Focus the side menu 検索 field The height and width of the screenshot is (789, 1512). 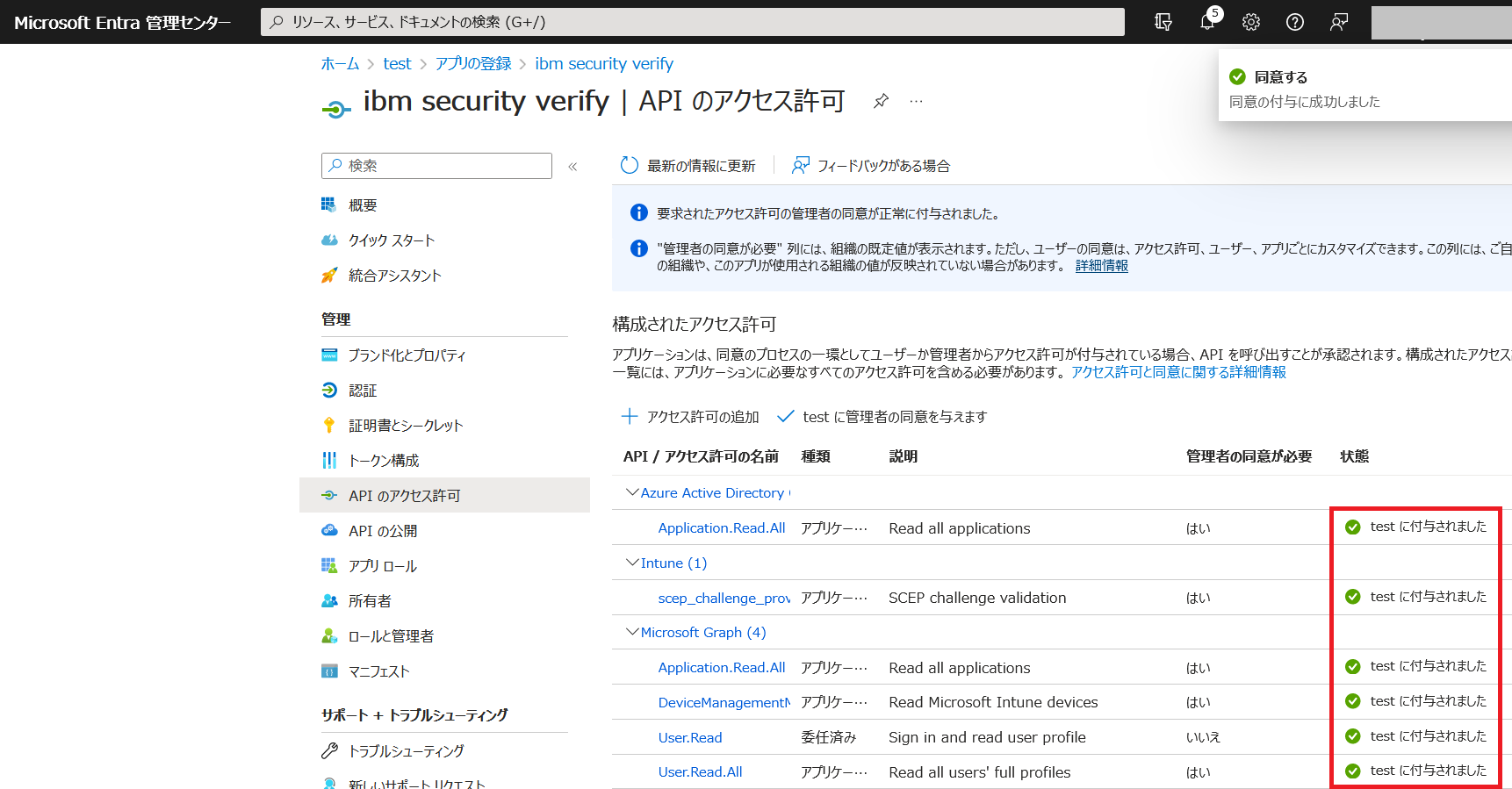[x=436, y=166]
